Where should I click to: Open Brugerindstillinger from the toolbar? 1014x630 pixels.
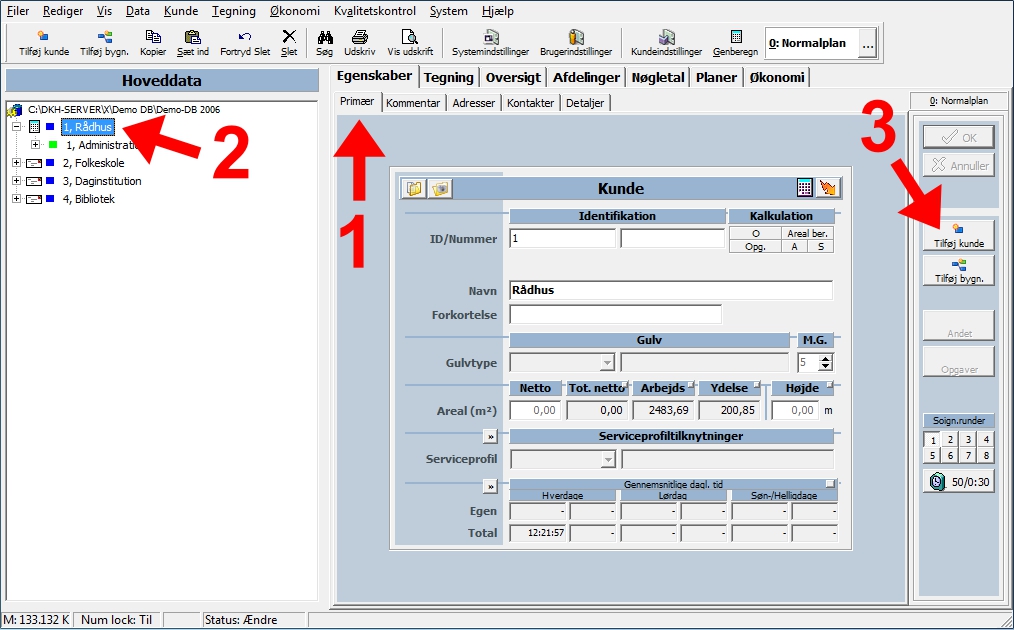576,43
